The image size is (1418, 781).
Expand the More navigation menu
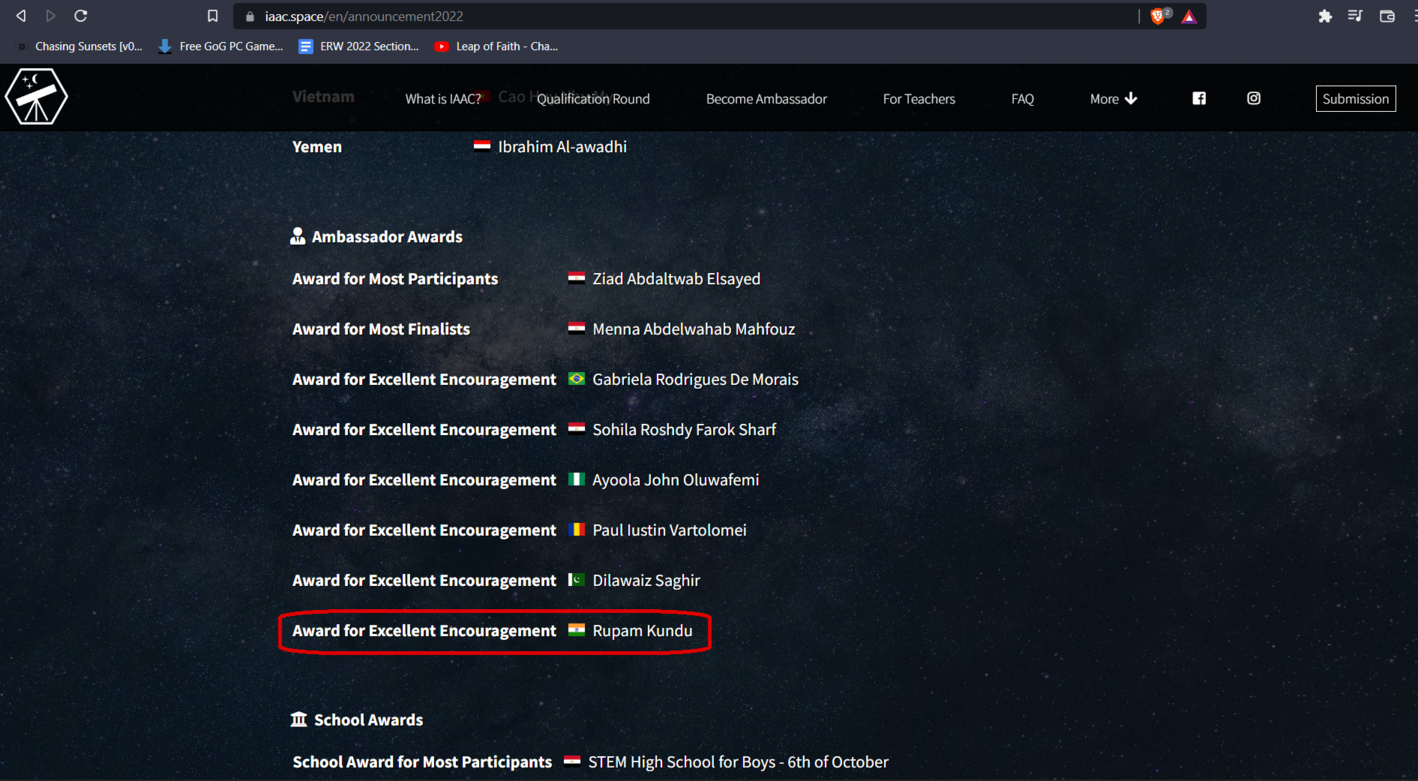pyautogui.click(x=1112, y=98)
